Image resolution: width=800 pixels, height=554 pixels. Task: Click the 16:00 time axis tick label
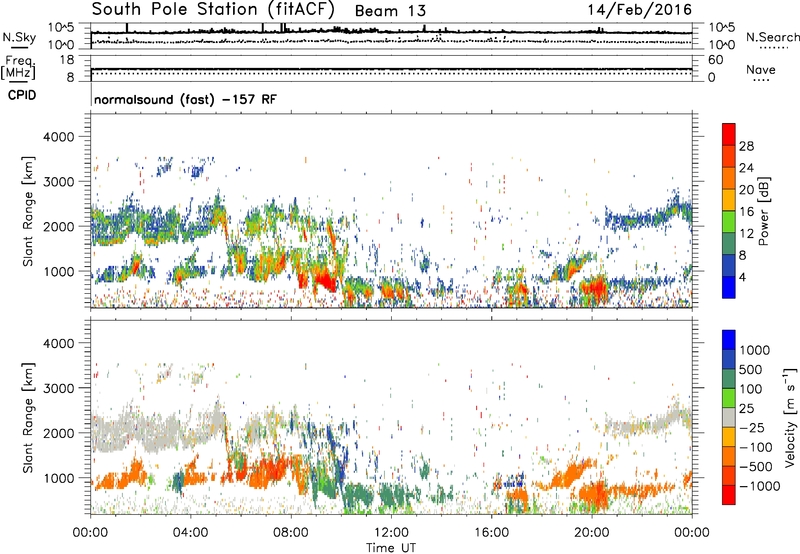click(491, 533)
